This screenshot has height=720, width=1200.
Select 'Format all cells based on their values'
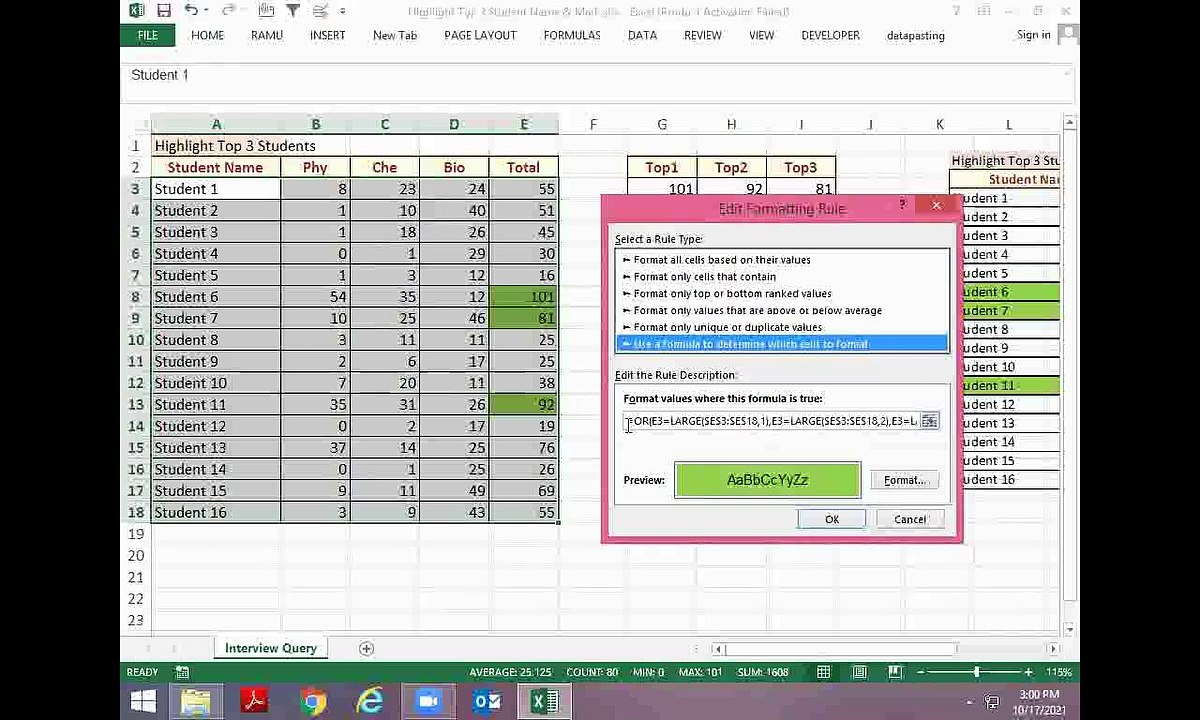(722, 260)
